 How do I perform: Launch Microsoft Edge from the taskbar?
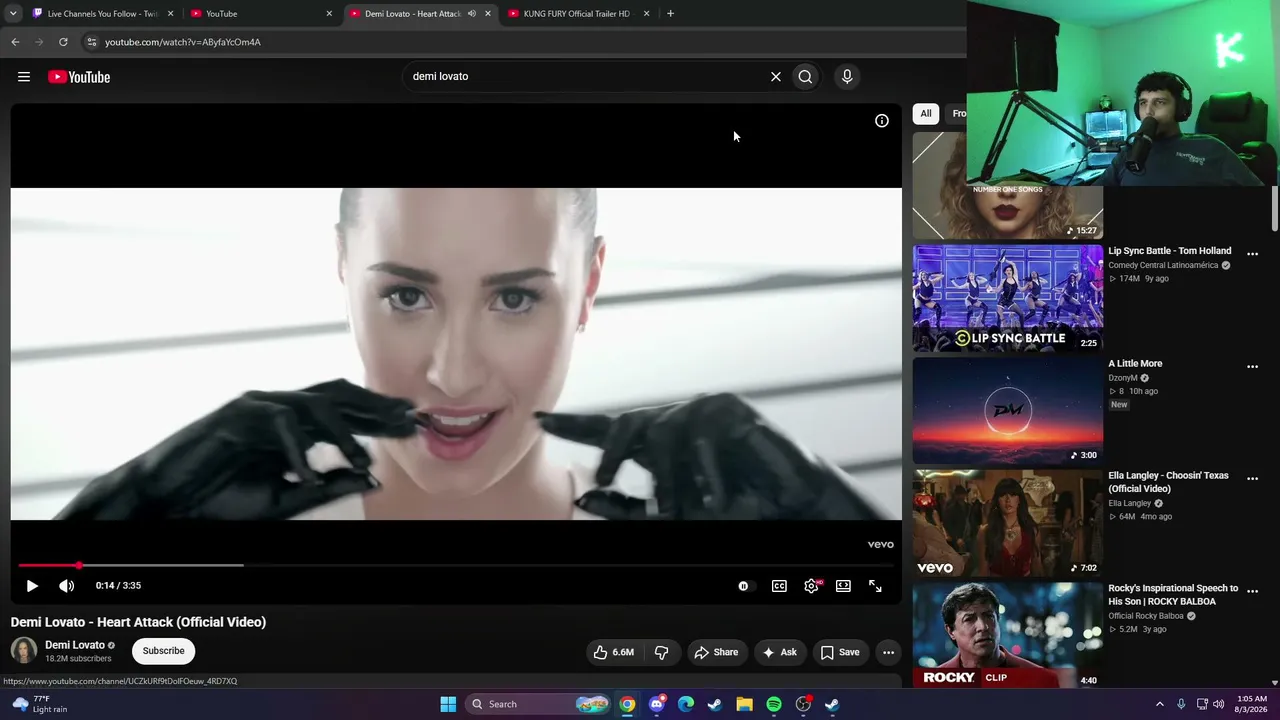(685, 704)
